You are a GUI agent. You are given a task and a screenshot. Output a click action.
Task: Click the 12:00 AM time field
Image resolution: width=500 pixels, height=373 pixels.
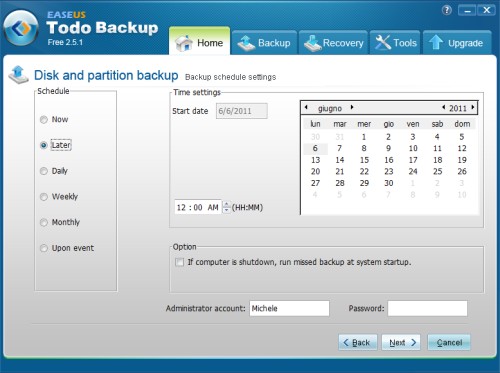pyautogui.click(x=198, y=207)
